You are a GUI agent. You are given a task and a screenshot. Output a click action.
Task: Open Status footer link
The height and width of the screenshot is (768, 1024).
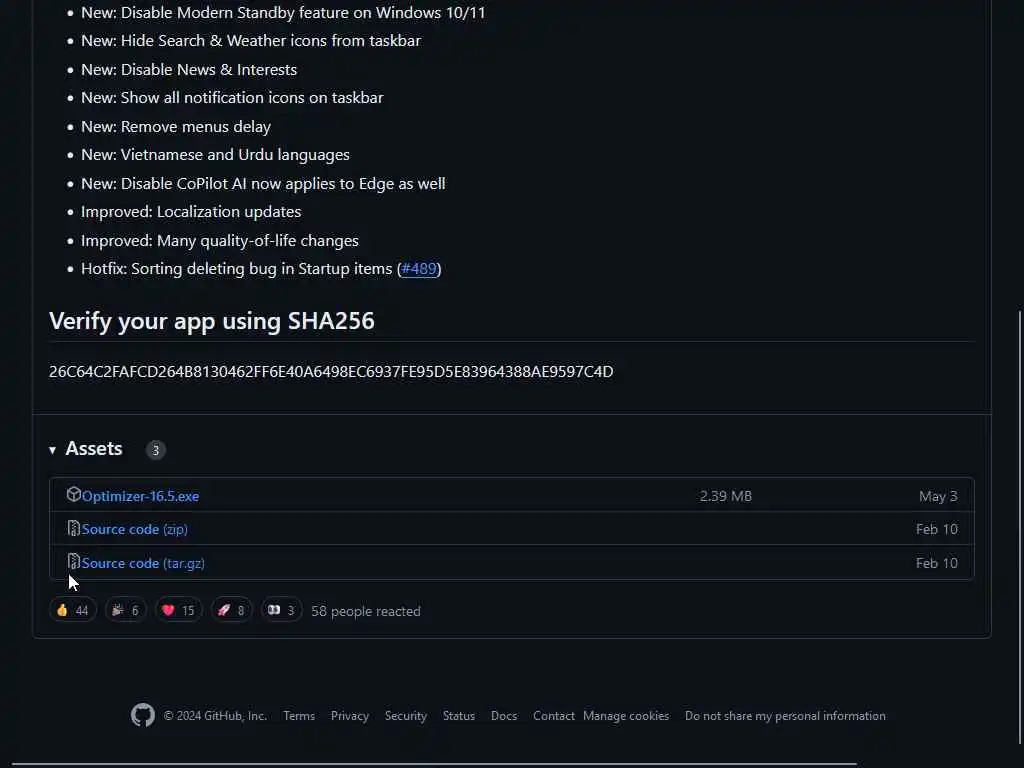459,716
